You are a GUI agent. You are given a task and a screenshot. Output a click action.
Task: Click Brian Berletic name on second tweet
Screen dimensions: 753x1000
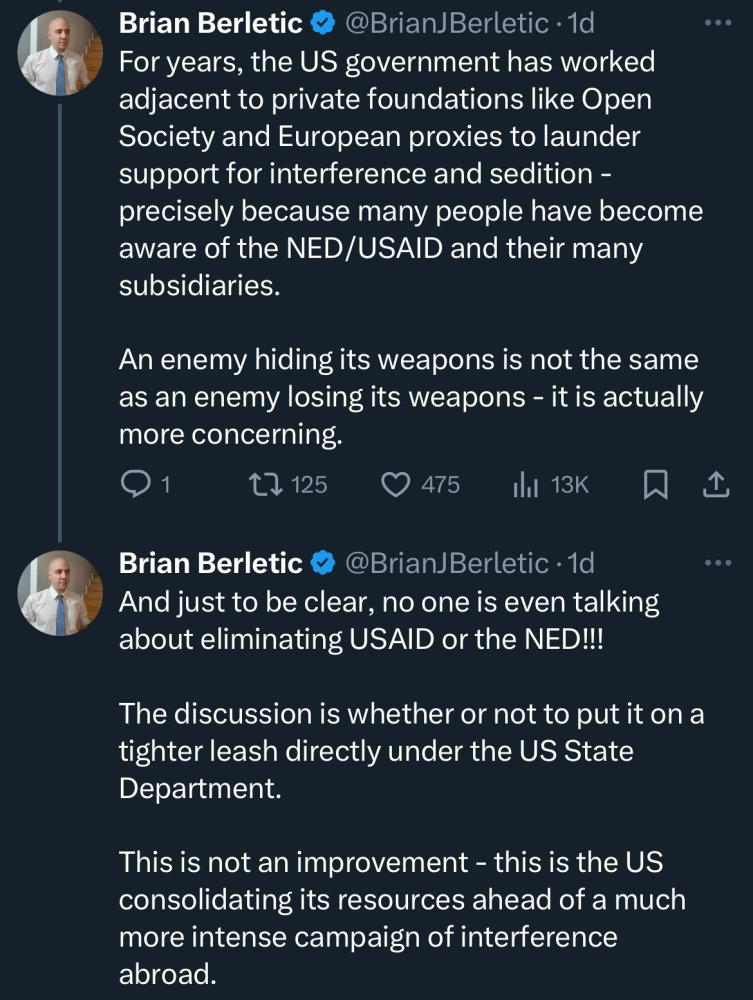point(210,564)
